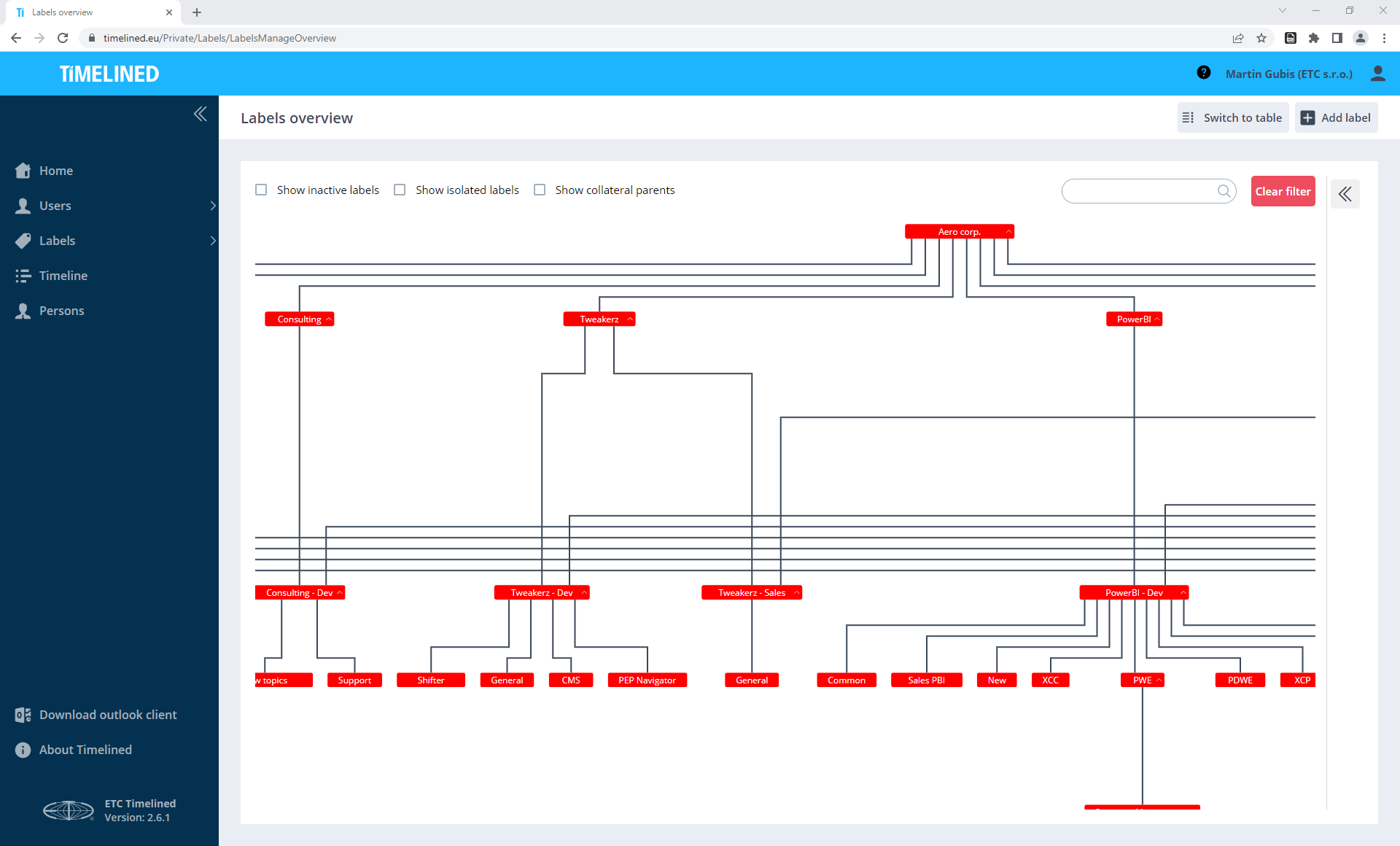Expand the Users submenu arrow
Screen dimensions: 1400x846
[212, 206]
